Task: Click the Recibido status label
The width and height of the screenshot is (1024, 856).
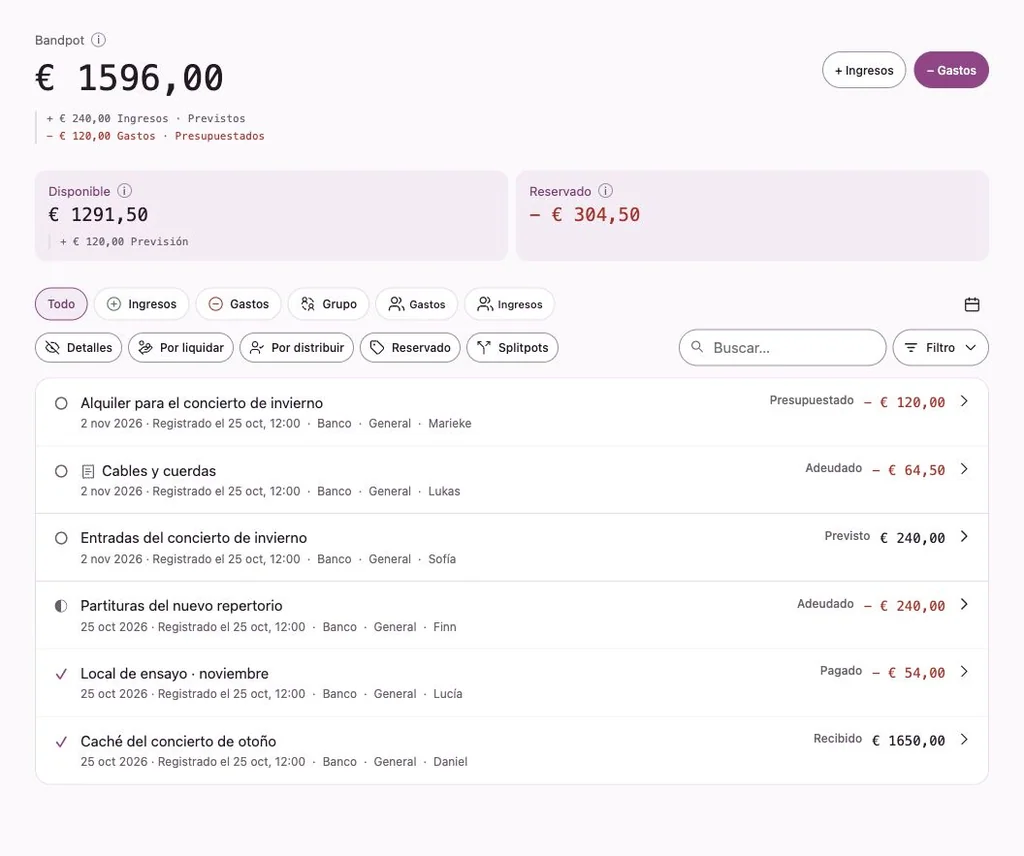Action: [837, 738]
